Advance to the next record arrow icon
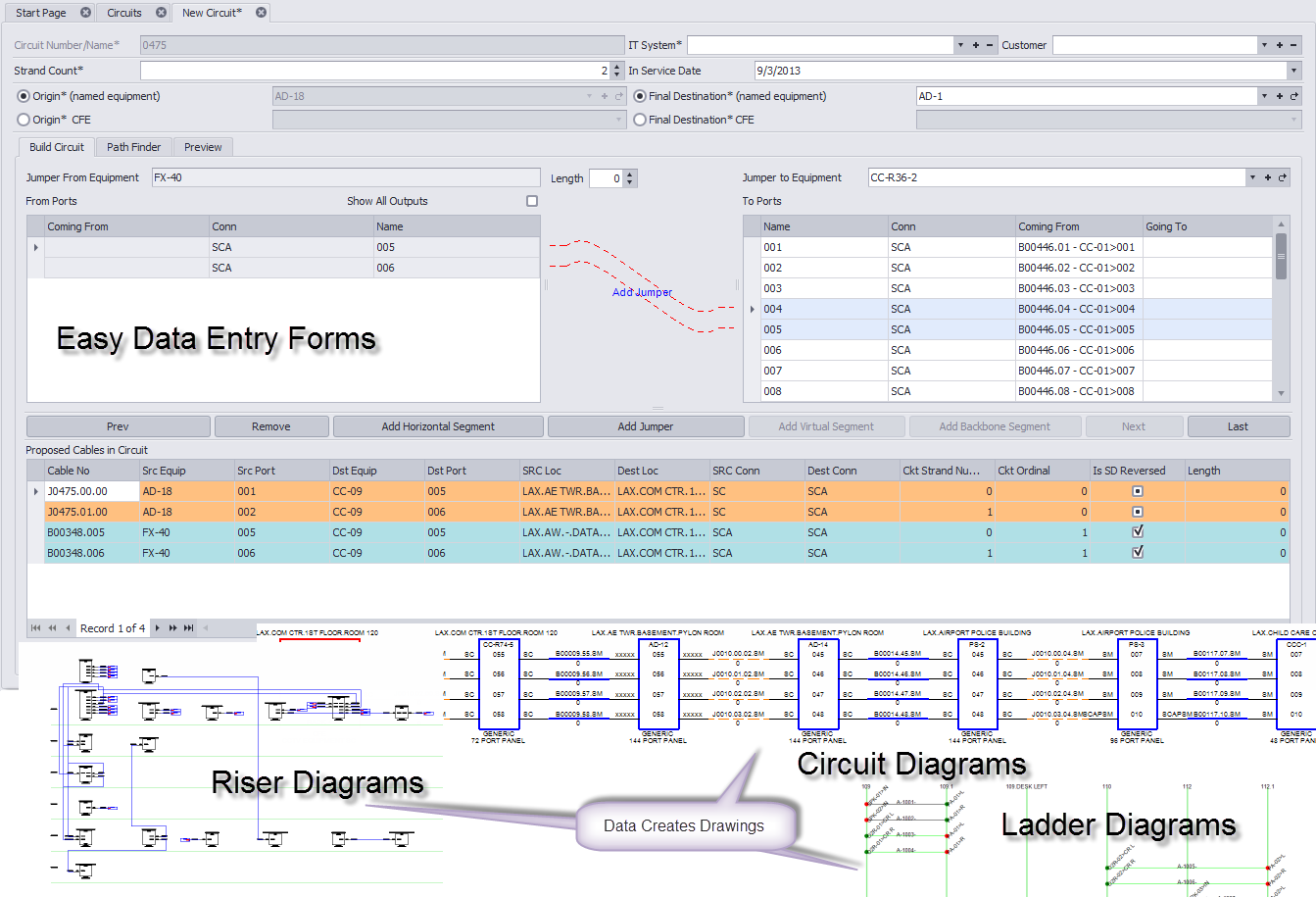Viewport: 1316px width, 897px height. (157, 627)
